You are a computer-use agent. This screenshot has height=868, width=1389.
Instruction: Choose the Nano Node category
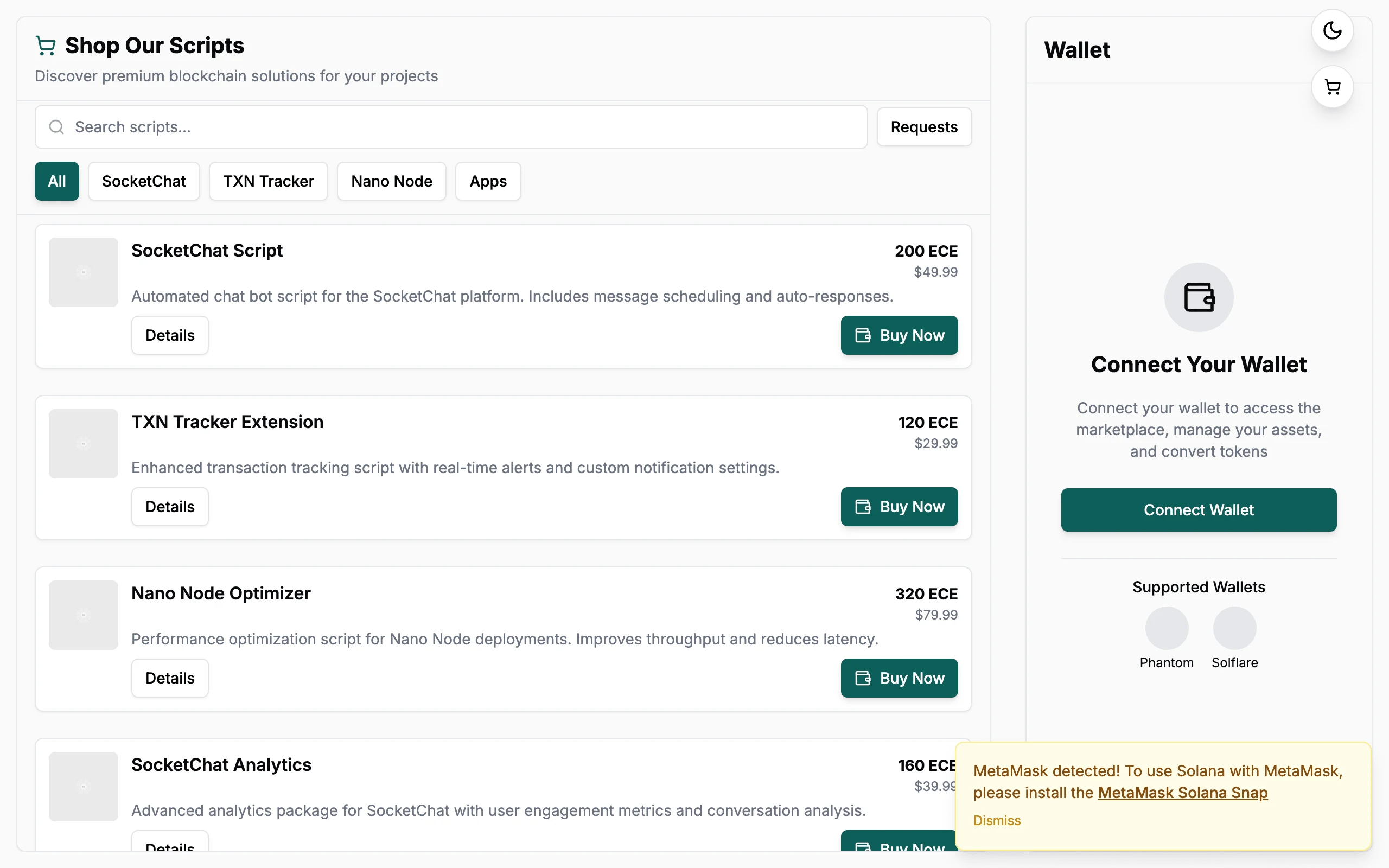point(391,181)
